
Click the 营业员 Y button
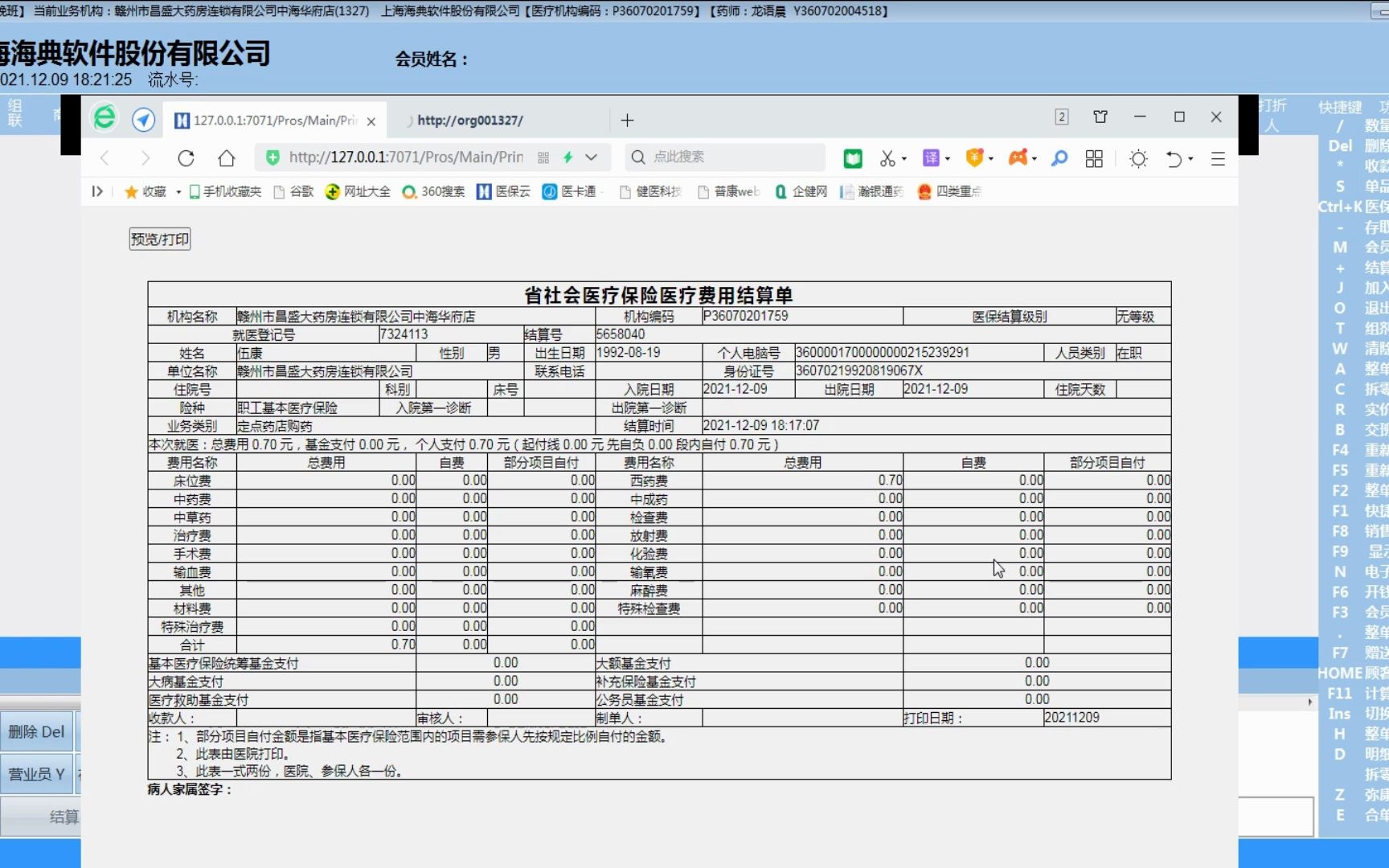[x=37, y=773]
